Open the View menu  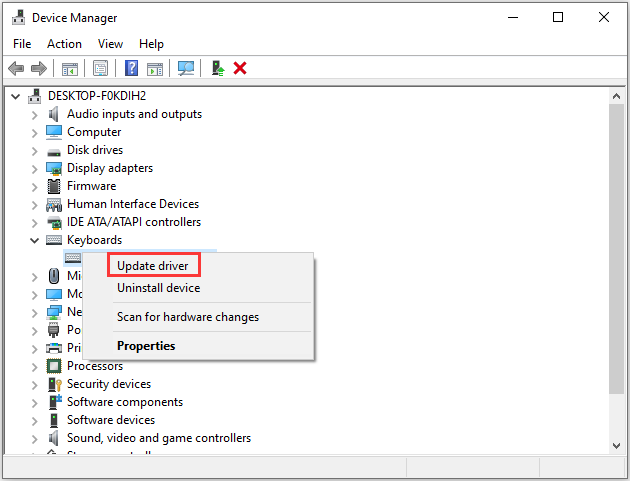(110, 44)
